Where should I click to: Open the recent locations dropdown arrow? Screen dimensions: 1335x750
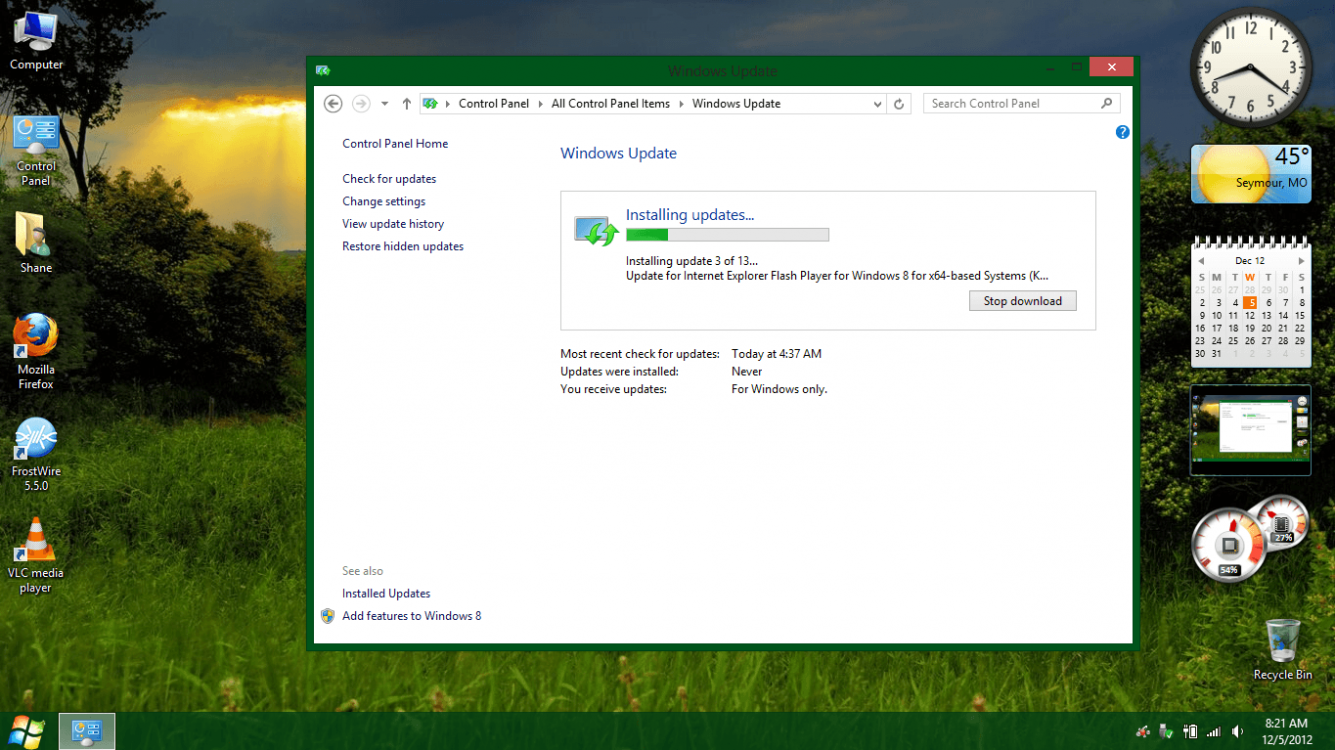pyautogui.click(x=384, y=104)
